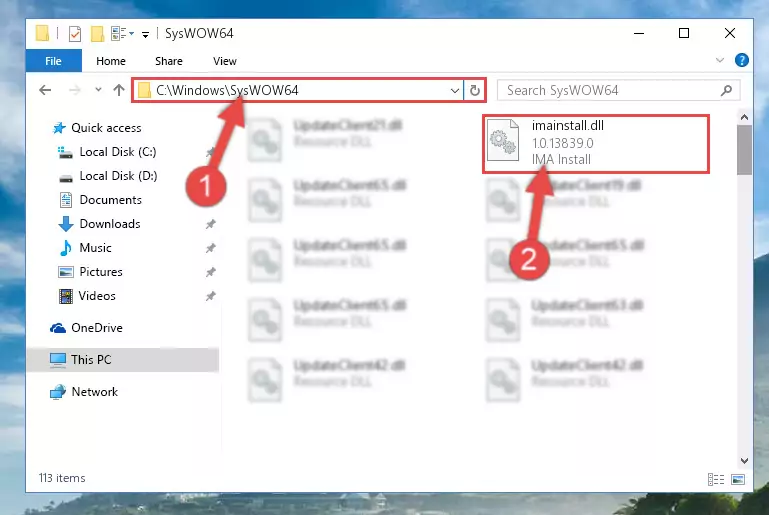The height and width of the screenshot is (515, 769).
Task: Click the Local Disk (D:) drive icon
Action: click(x=66, y=178)
